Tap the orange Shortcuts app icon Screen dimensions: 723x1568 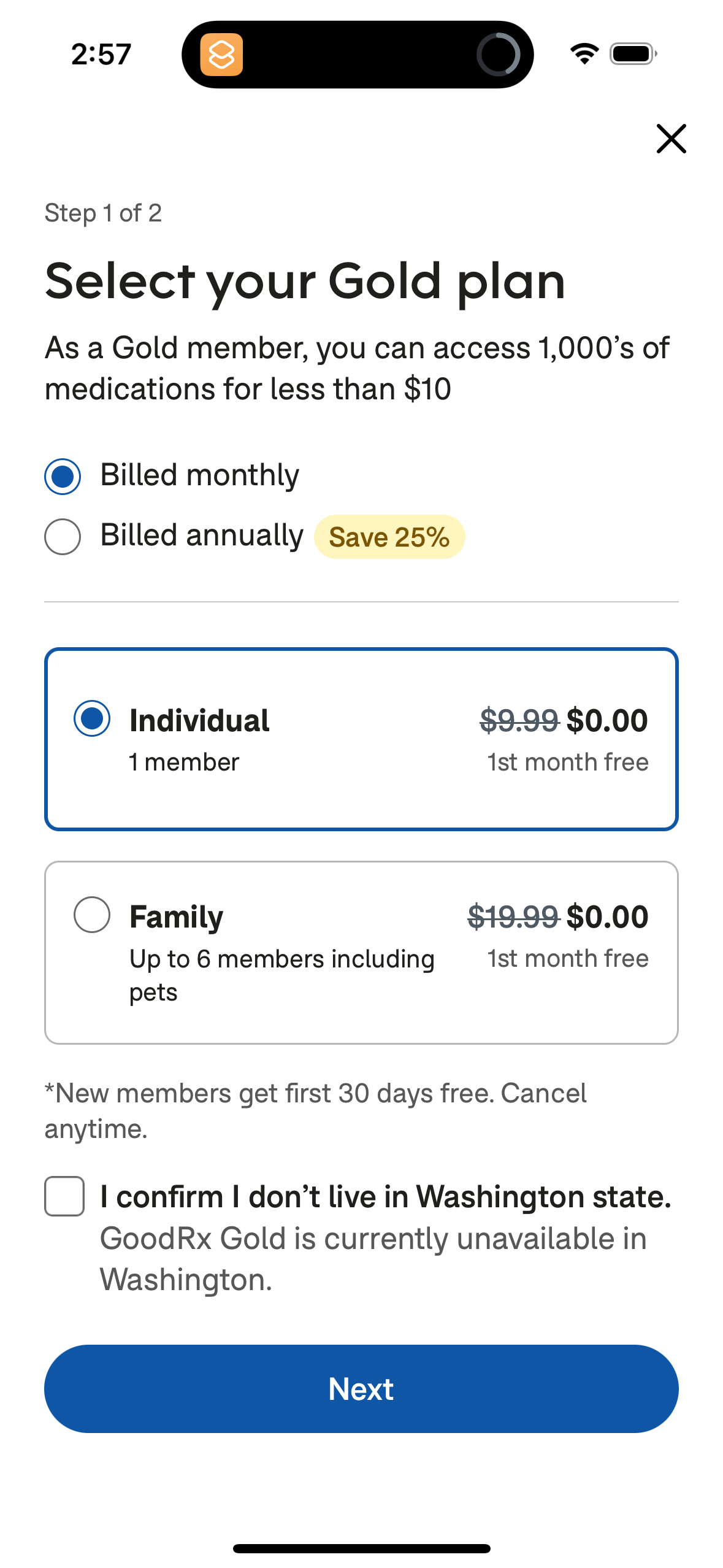221,55
